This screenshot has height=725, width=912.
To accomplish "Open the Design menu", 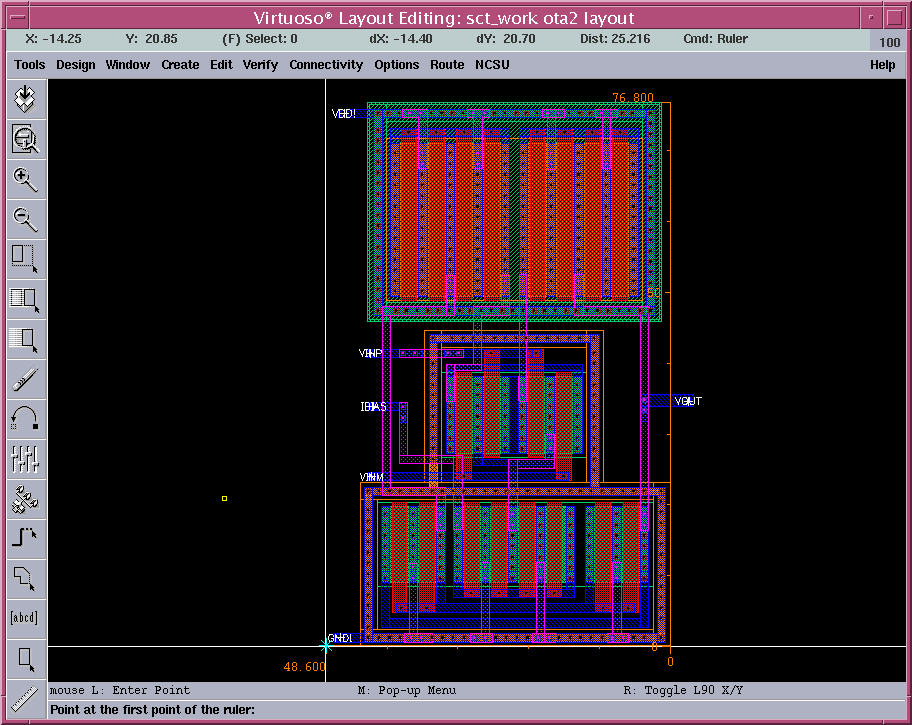I will [76, 65].
